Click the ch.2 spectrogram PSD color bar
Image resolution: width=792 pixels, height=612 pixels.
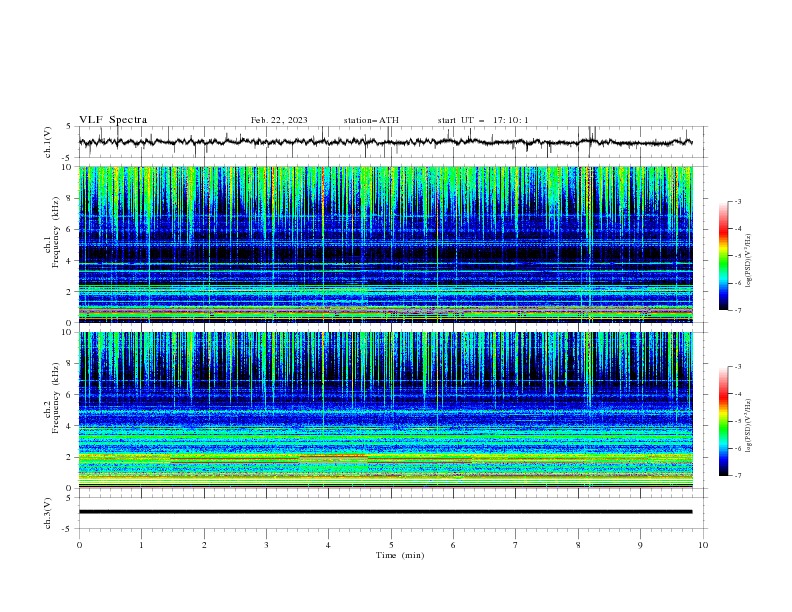pos(723,421)
